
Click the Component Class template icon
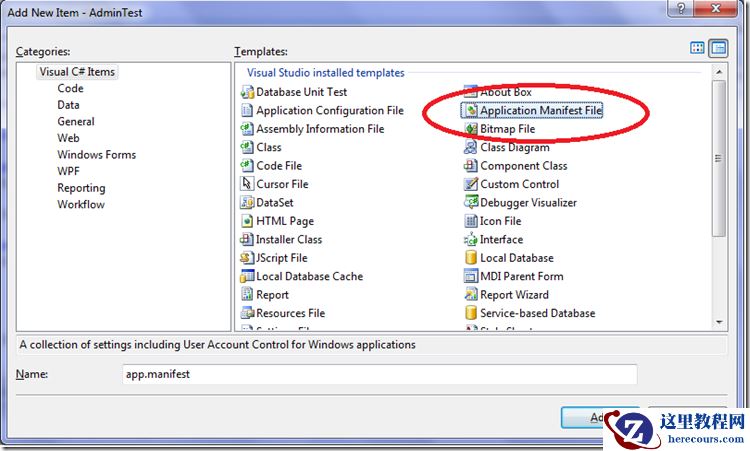(x=471, y=165)
